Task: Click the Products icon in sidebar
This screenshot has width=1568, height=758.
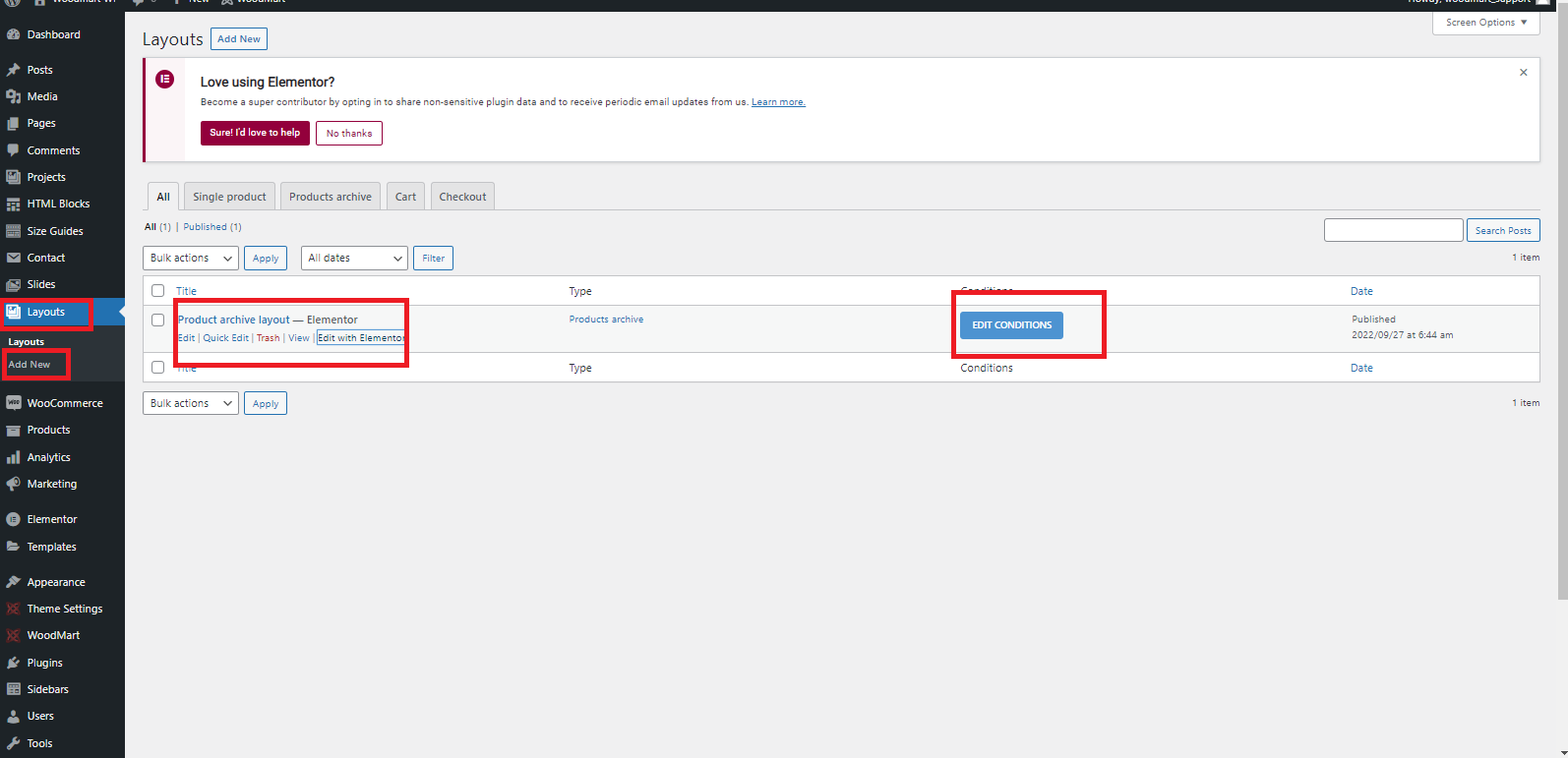Action: click(14, 430)
